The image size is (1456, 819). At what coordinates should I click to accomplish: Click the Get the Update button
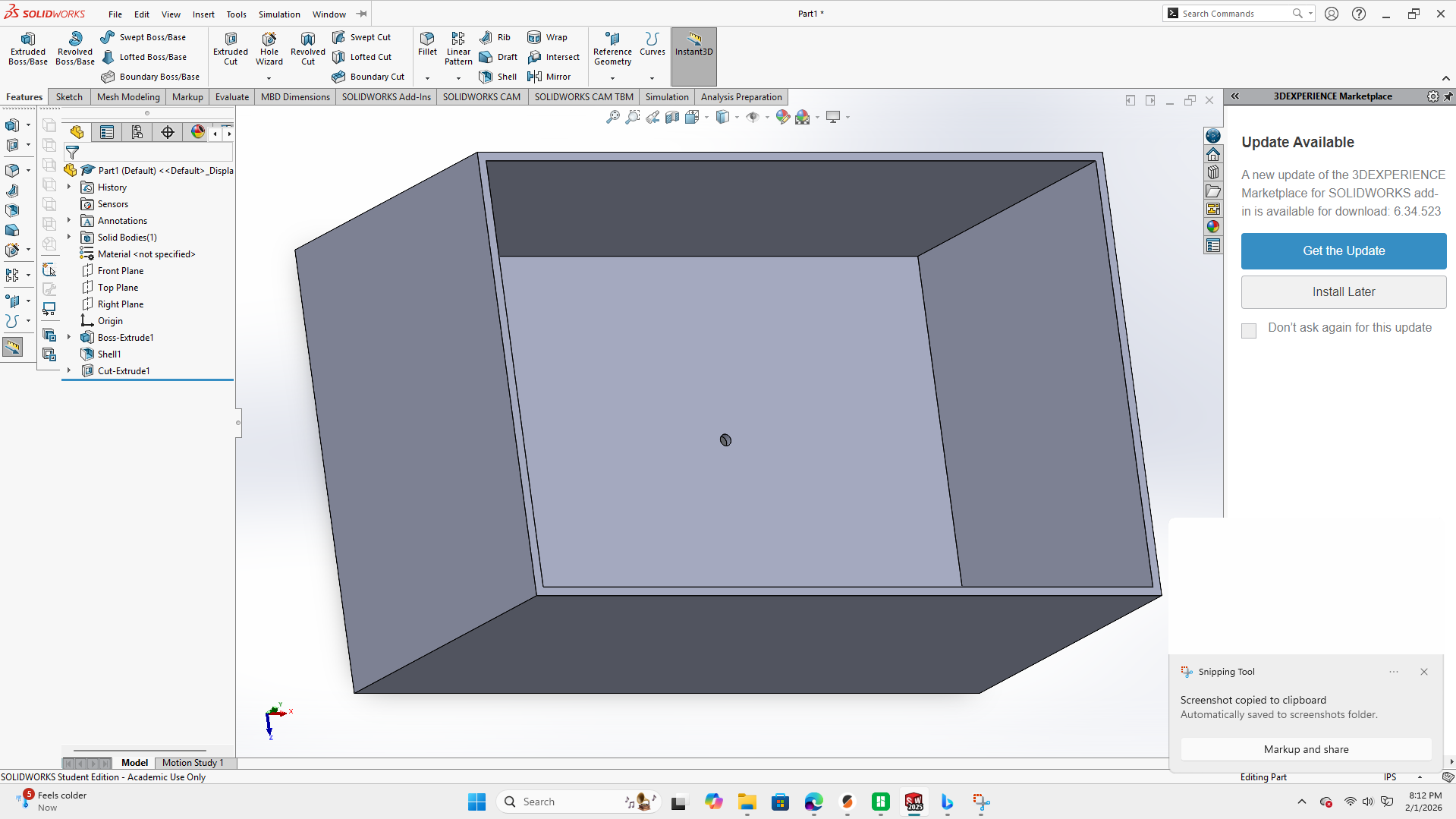[1344, 250]
